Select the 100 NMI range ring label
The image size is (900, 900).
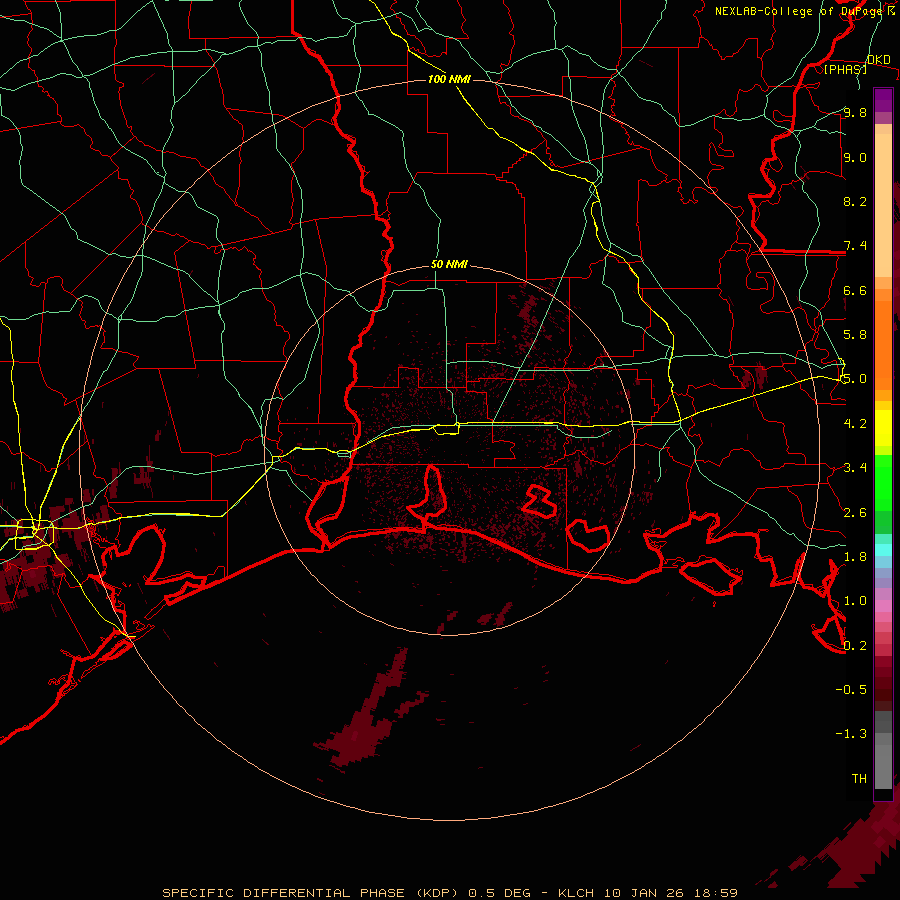(x=449, y=79)
